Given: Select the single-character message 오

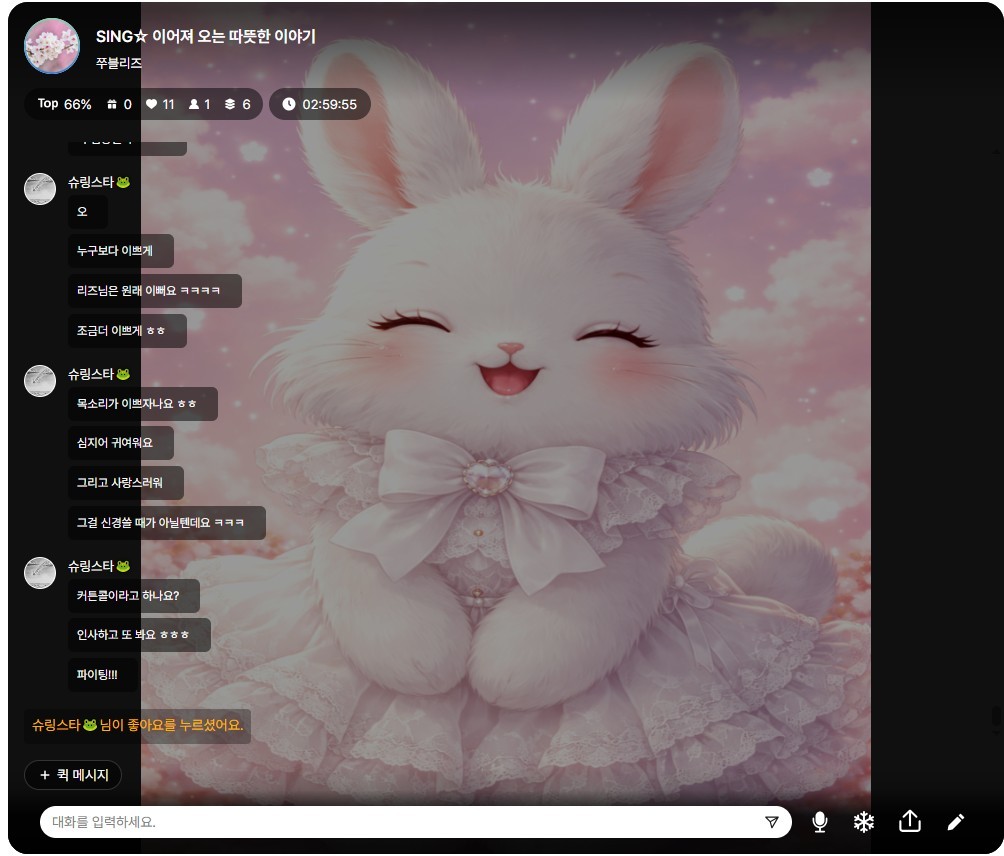Looking at the screenshot, I should coord(88,212).
